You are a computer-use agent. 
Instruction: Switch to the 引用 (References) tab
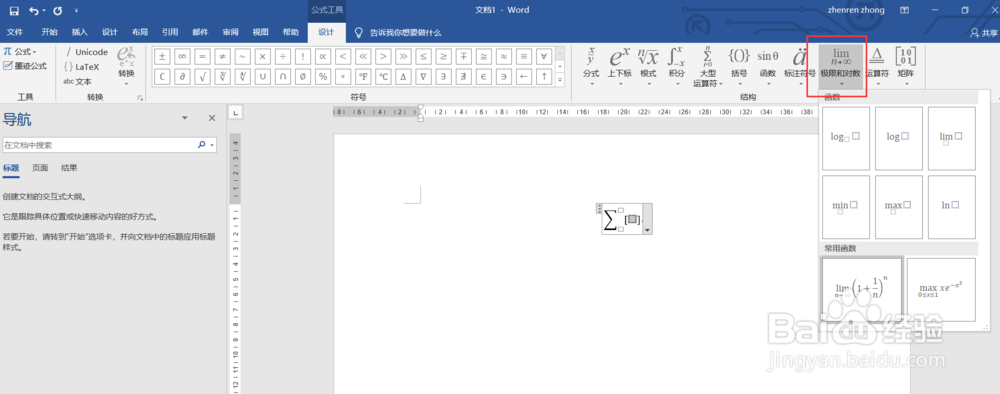(170, 33)
